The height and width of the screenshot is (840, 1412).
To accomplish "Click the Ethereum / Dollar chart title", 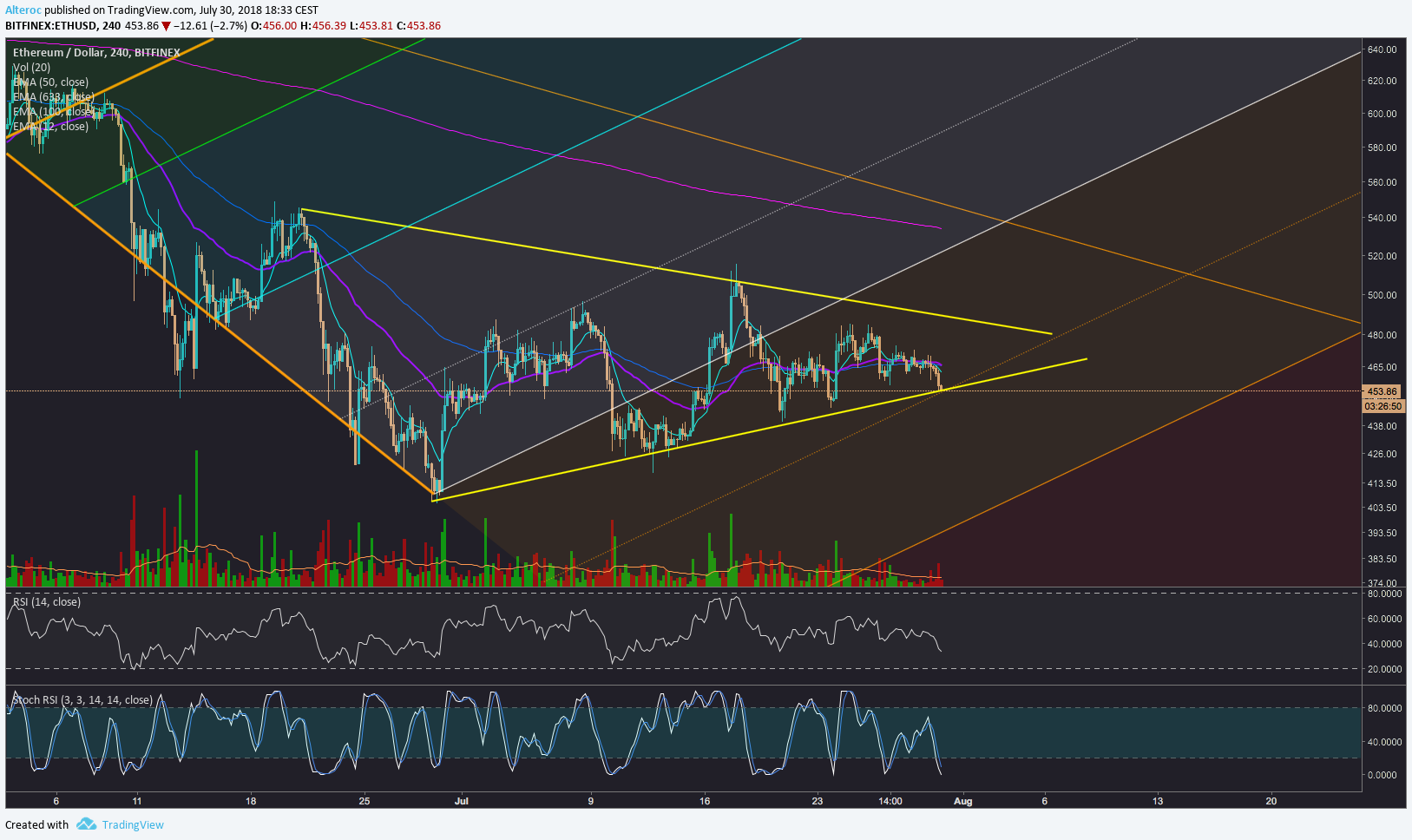I will point(96,53).
